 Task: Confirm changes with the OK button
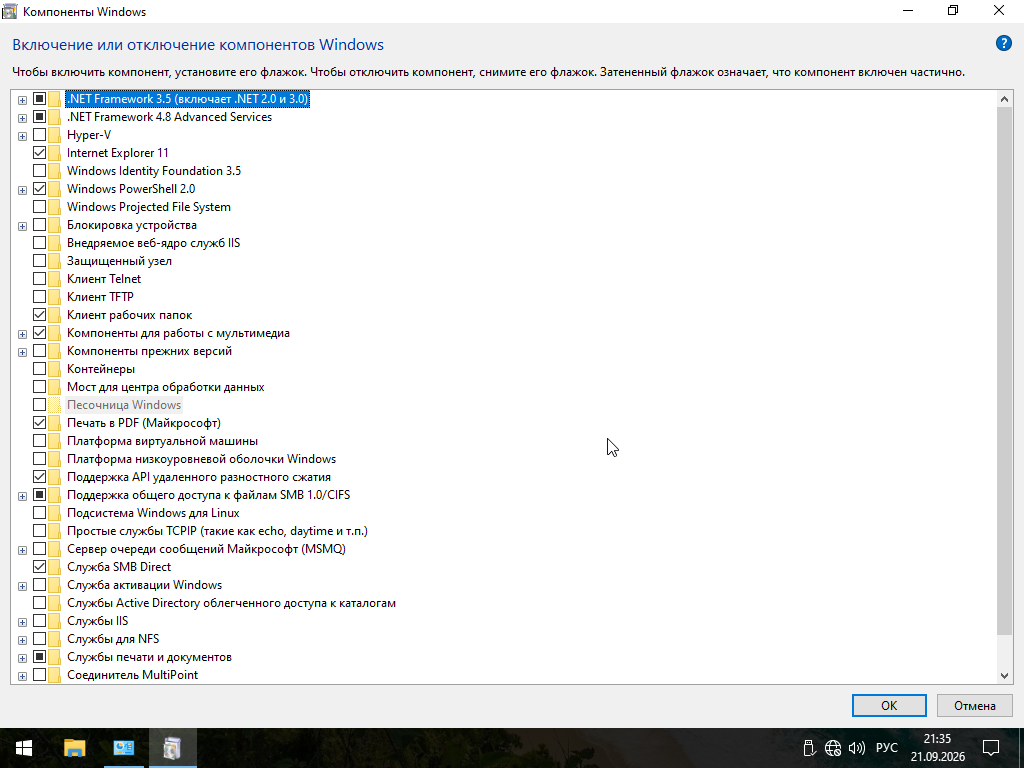pyautogui.click(x=889, y=705)
